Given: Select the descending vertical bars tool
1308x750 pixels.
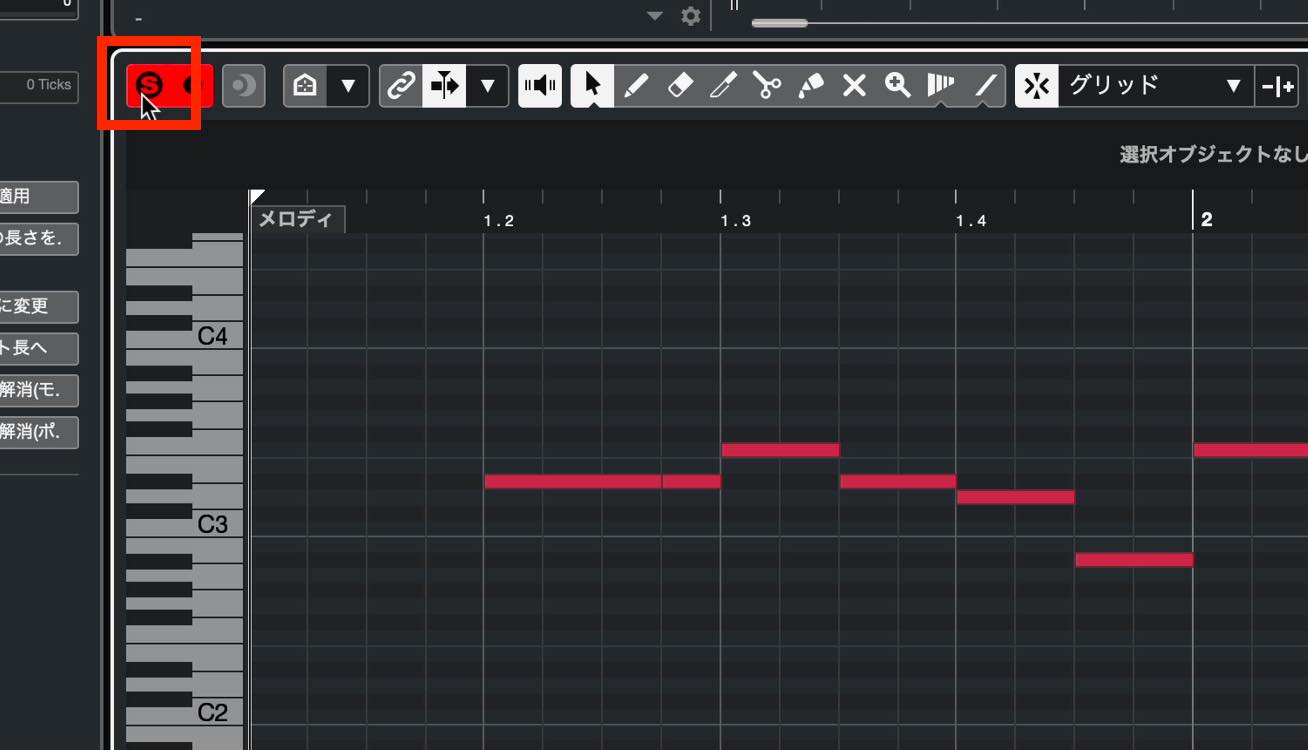Looking at the screenshot, I should coord(941,86).
